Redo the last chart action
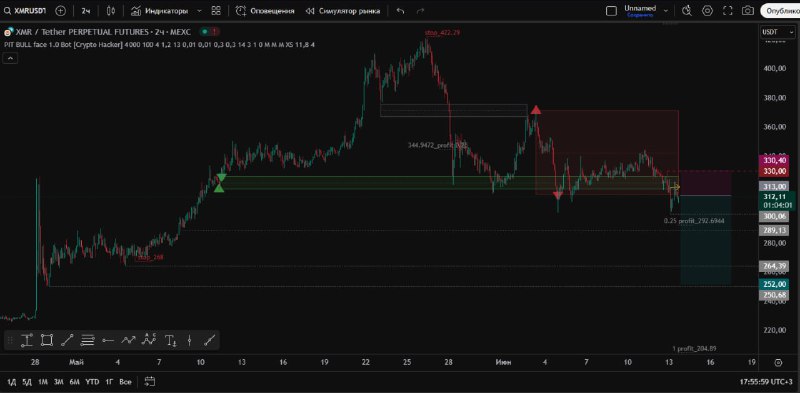 pyautogui.click(x=420, y=10)
